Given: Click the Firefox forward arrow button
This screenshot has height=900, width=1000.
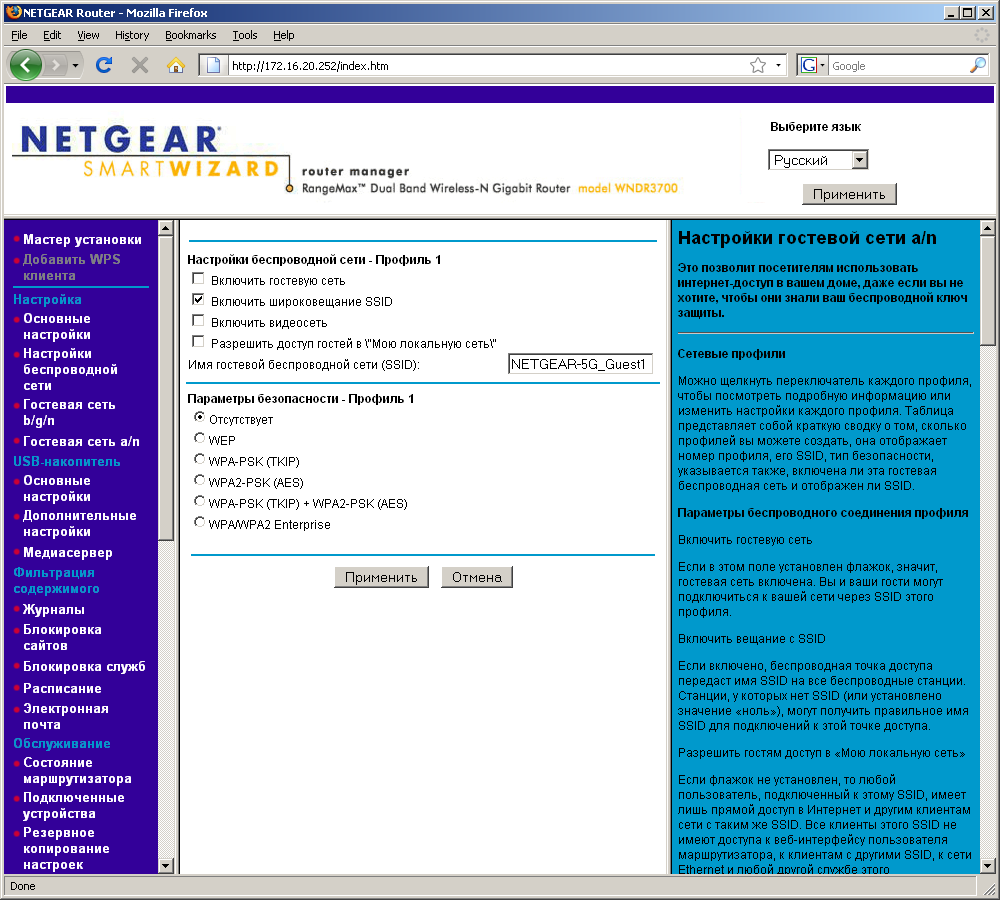Looking at the screenshot, I should pos(56,65).
